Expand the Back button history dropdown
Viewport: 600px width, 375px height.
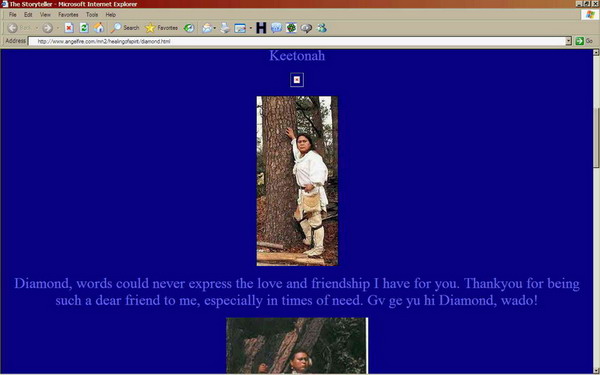click(37, 28)
